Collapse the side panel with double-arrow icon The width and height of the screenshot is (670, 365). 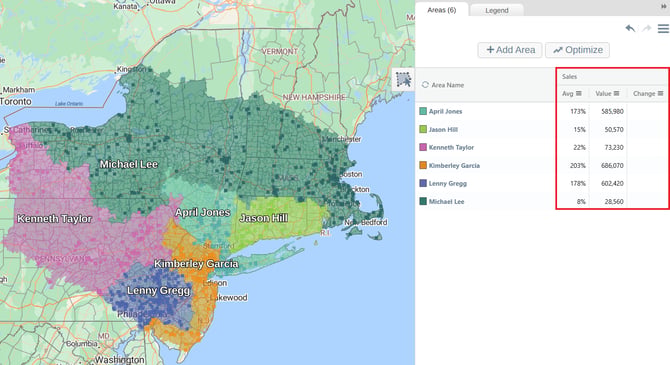664,6
